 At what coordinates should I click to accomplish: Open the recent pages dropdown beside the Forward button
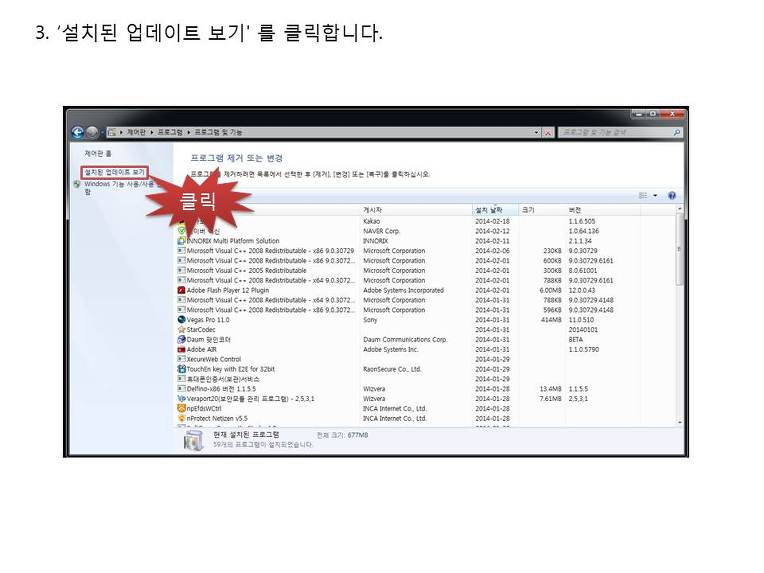102,133
